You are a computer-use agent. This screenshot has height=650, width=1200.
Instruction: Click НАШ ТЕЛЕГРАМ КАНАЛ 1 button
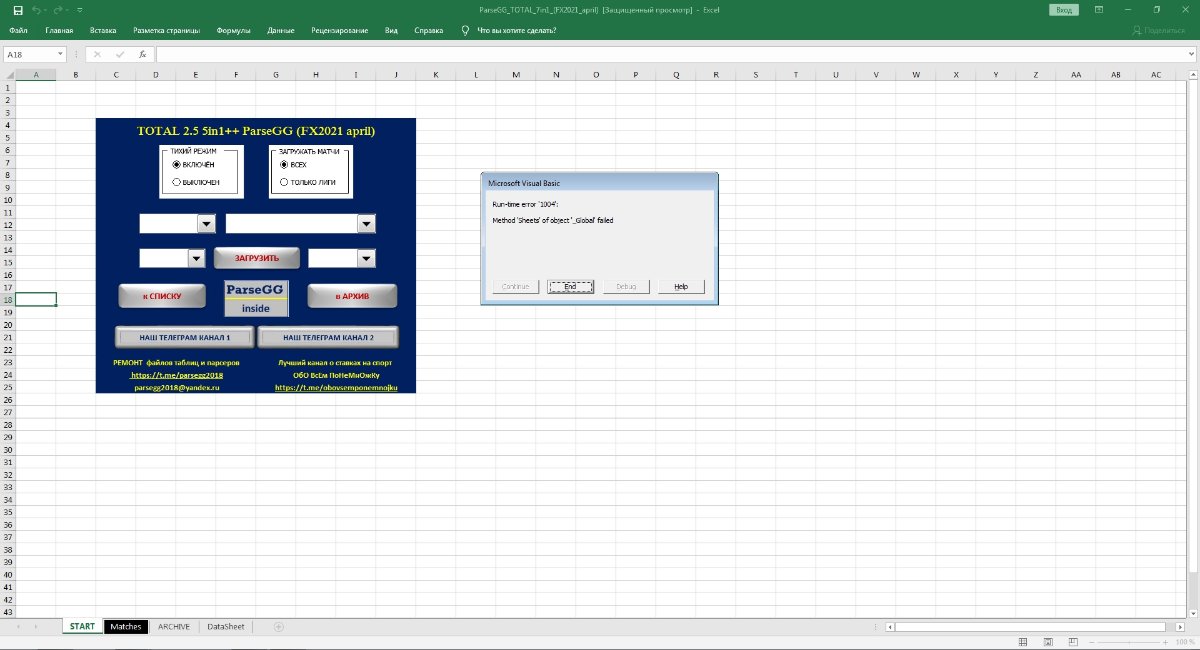(x=185, y=337)
